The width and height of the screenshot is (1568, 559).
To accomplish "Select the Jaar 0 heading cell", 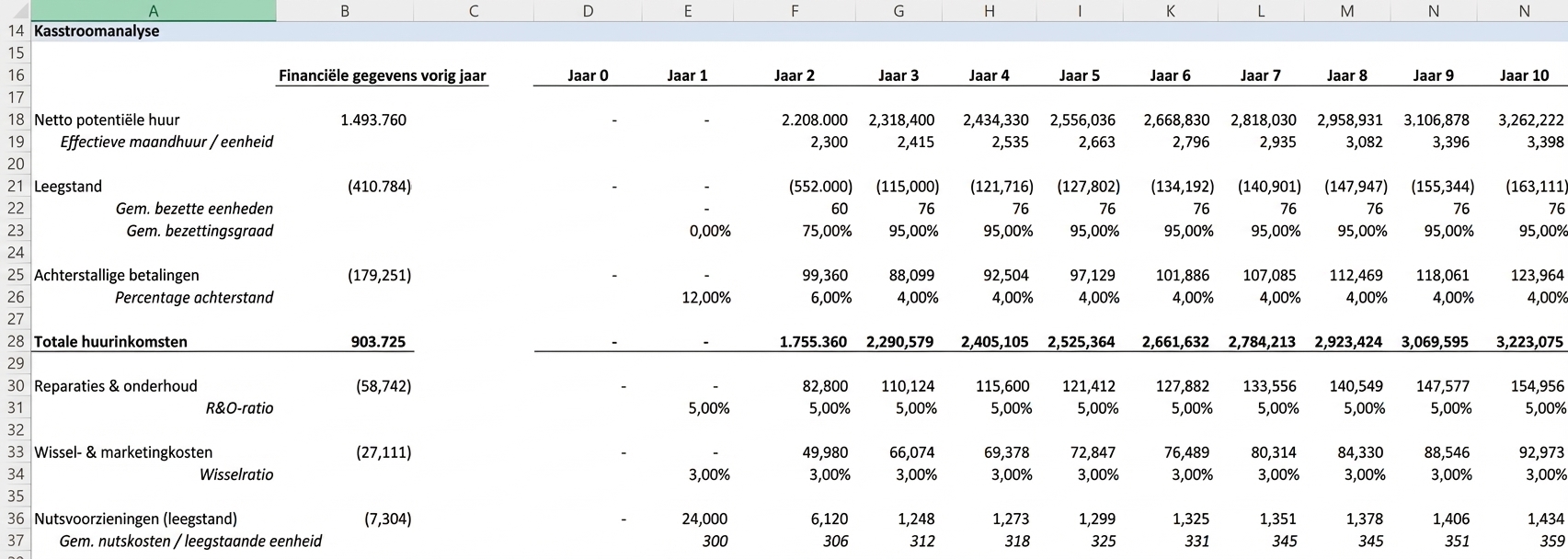I will tap(588, 75).
